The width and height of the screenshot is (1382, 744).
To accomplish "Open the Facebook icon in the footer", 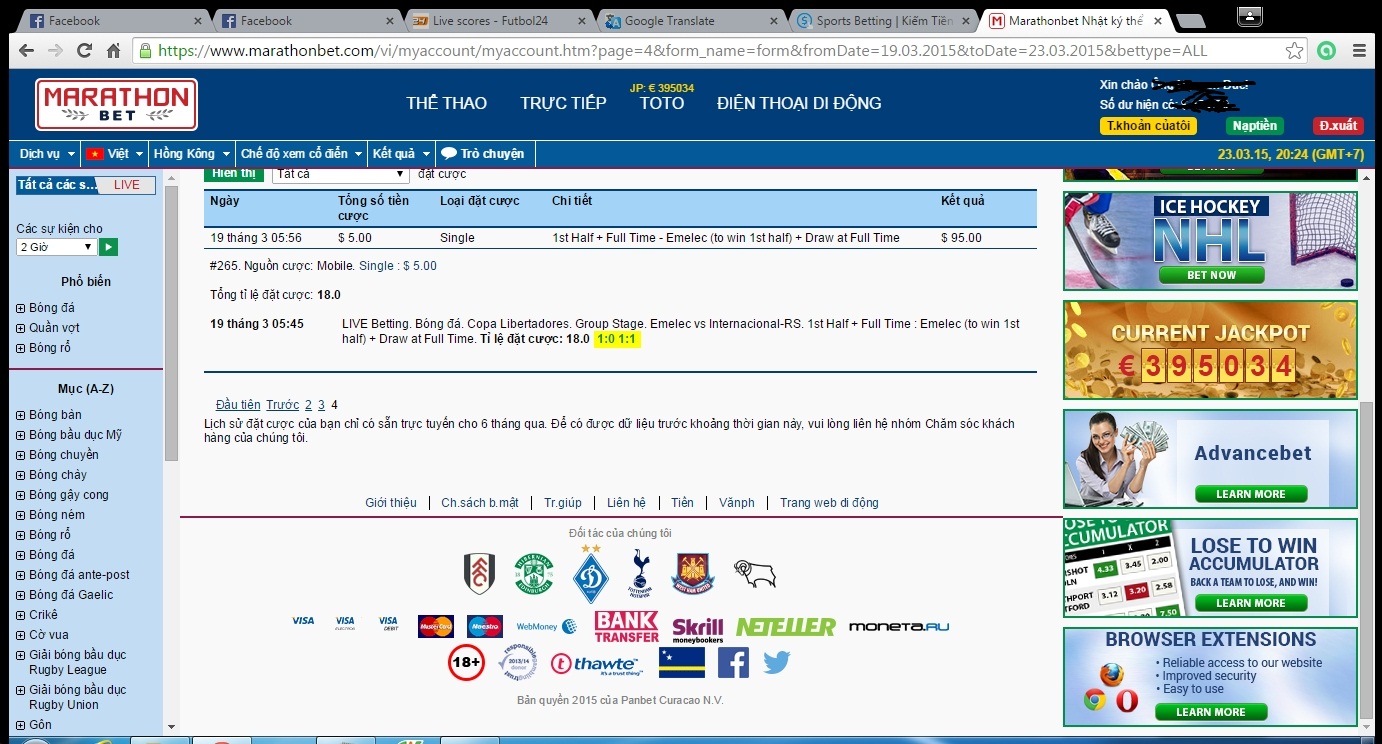I will [733, 663].
